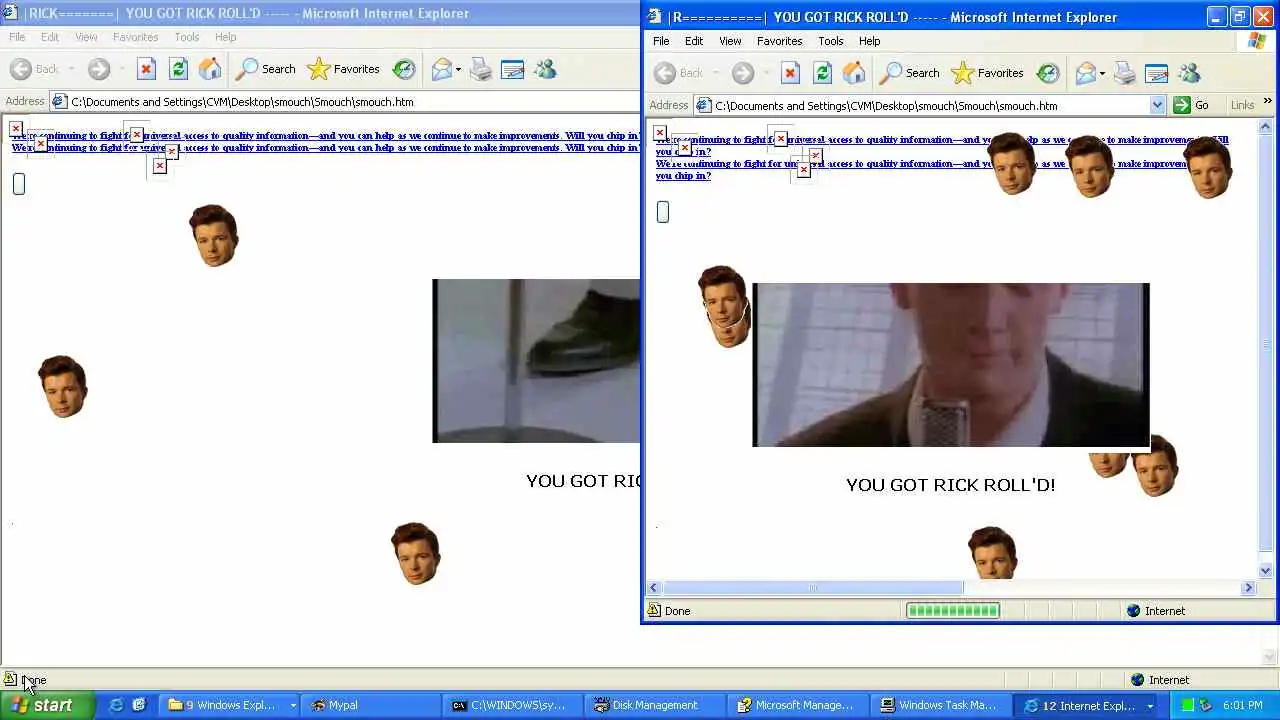The height and width of the screenshot is (720, 1280).
Task: Open Help menu in front IE window
Action: pyautogui.click(x=869, y=41)
